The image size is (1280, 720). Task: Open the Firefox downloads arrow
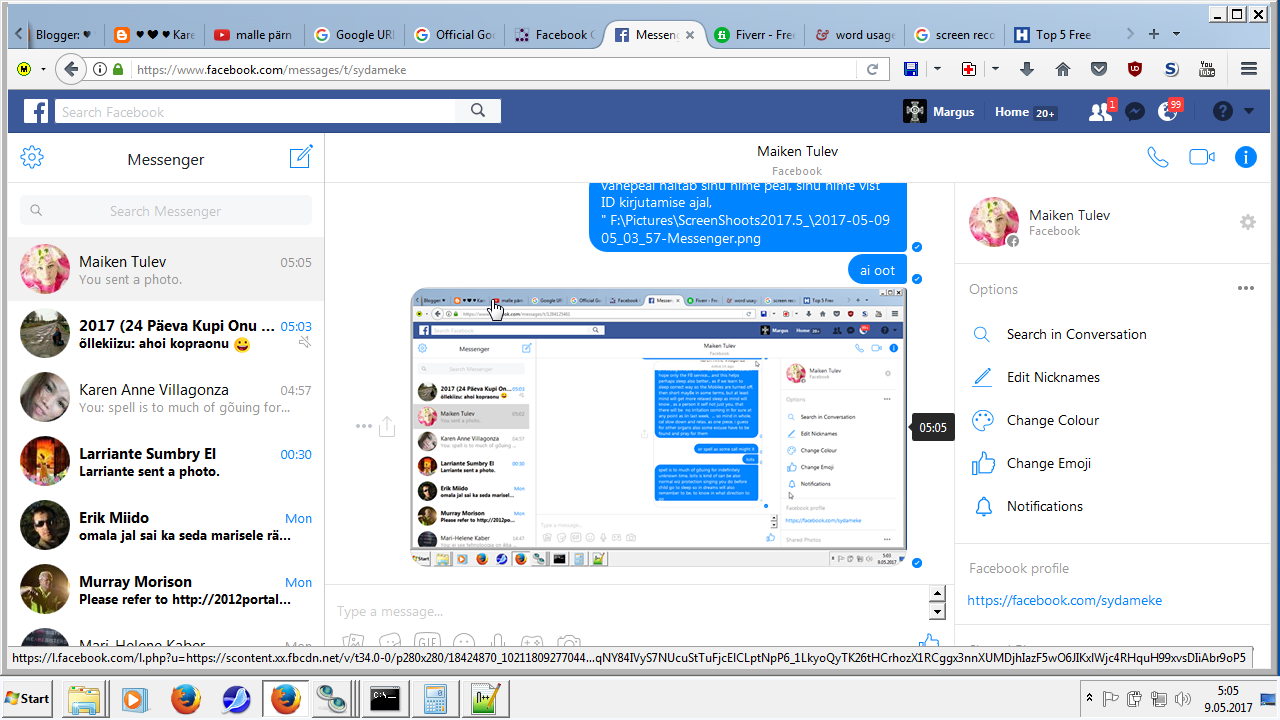1026,69
